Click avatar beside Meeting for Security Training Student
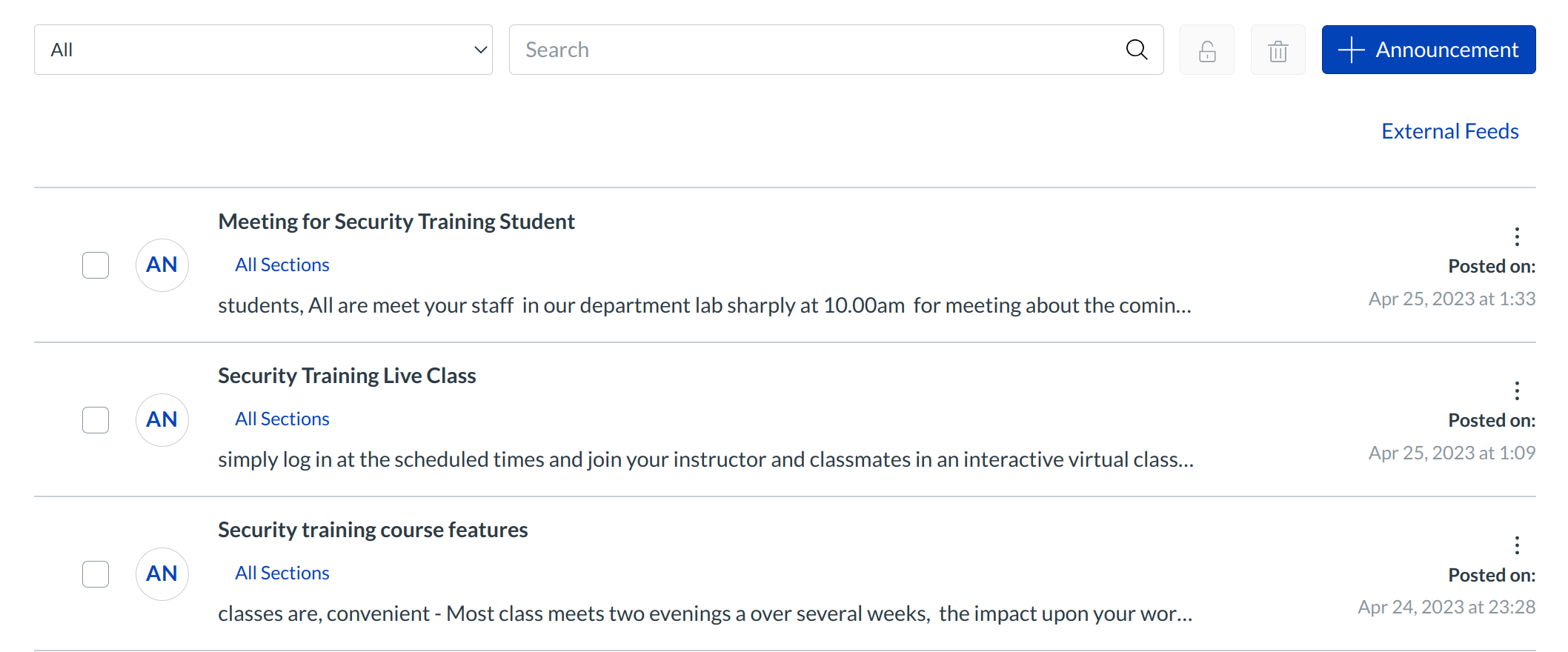The height and width of the screenshot is (652, 1568). pyautogui.click(x=162, y=265)
